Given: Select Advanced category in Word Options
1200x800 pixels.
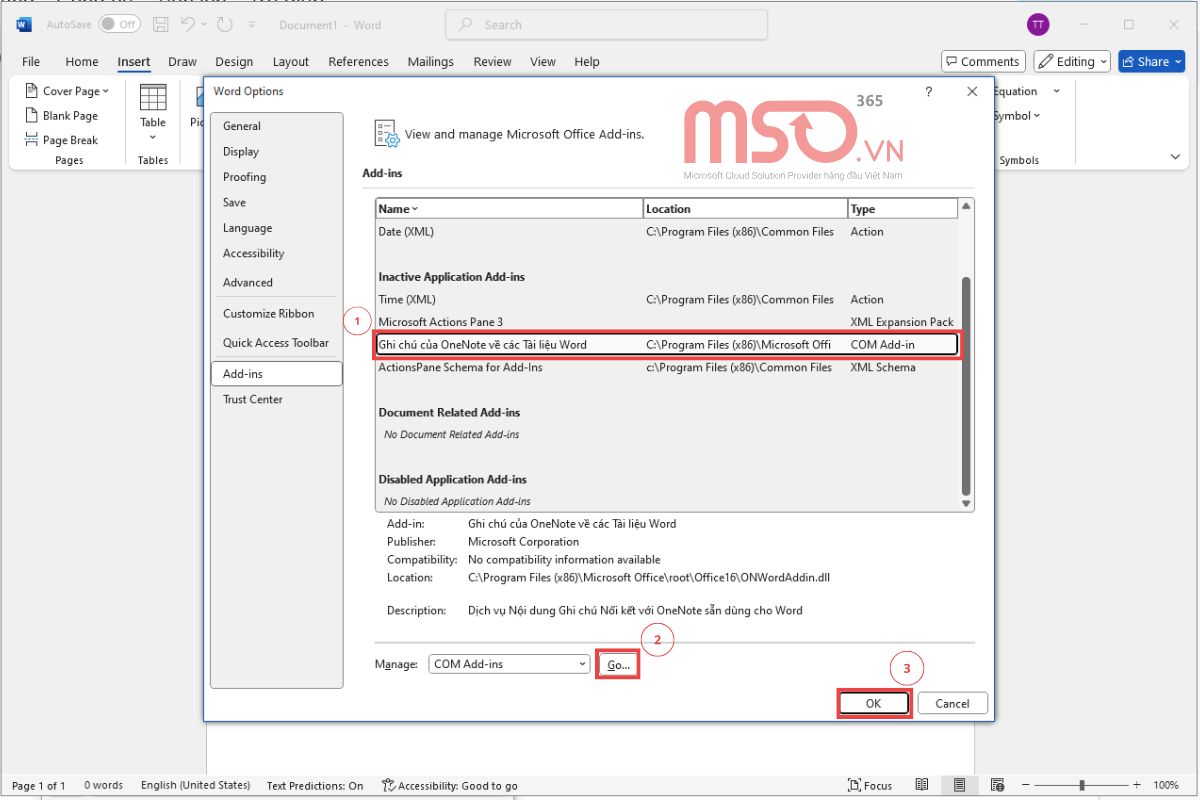Looking at the screenshot, I should point(277,282).
